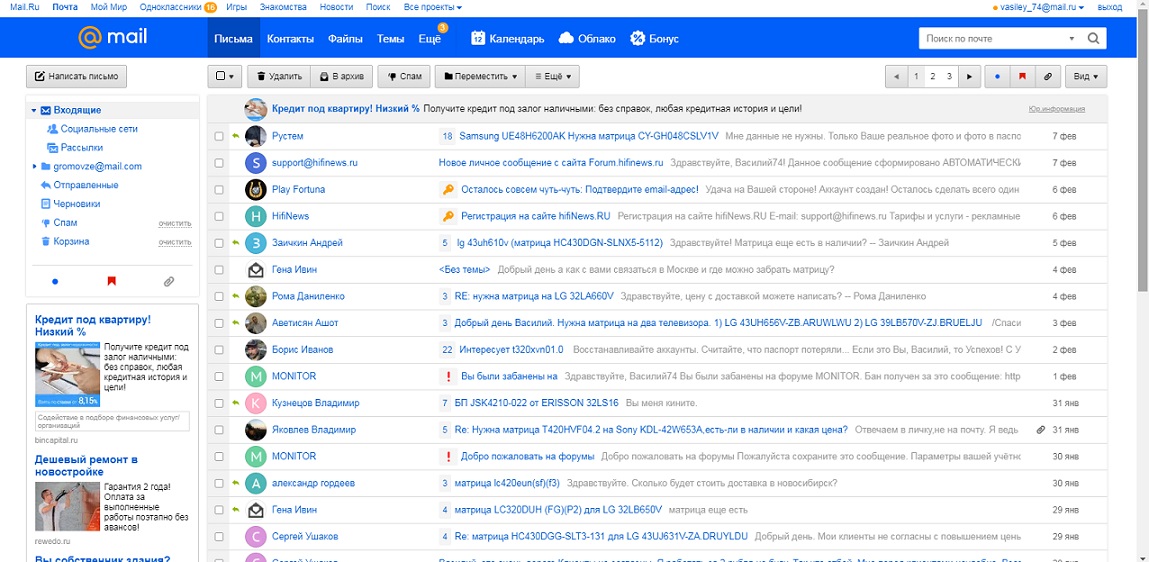
Task: Open the Bonus percent icon
Action: tap(638, 38)
